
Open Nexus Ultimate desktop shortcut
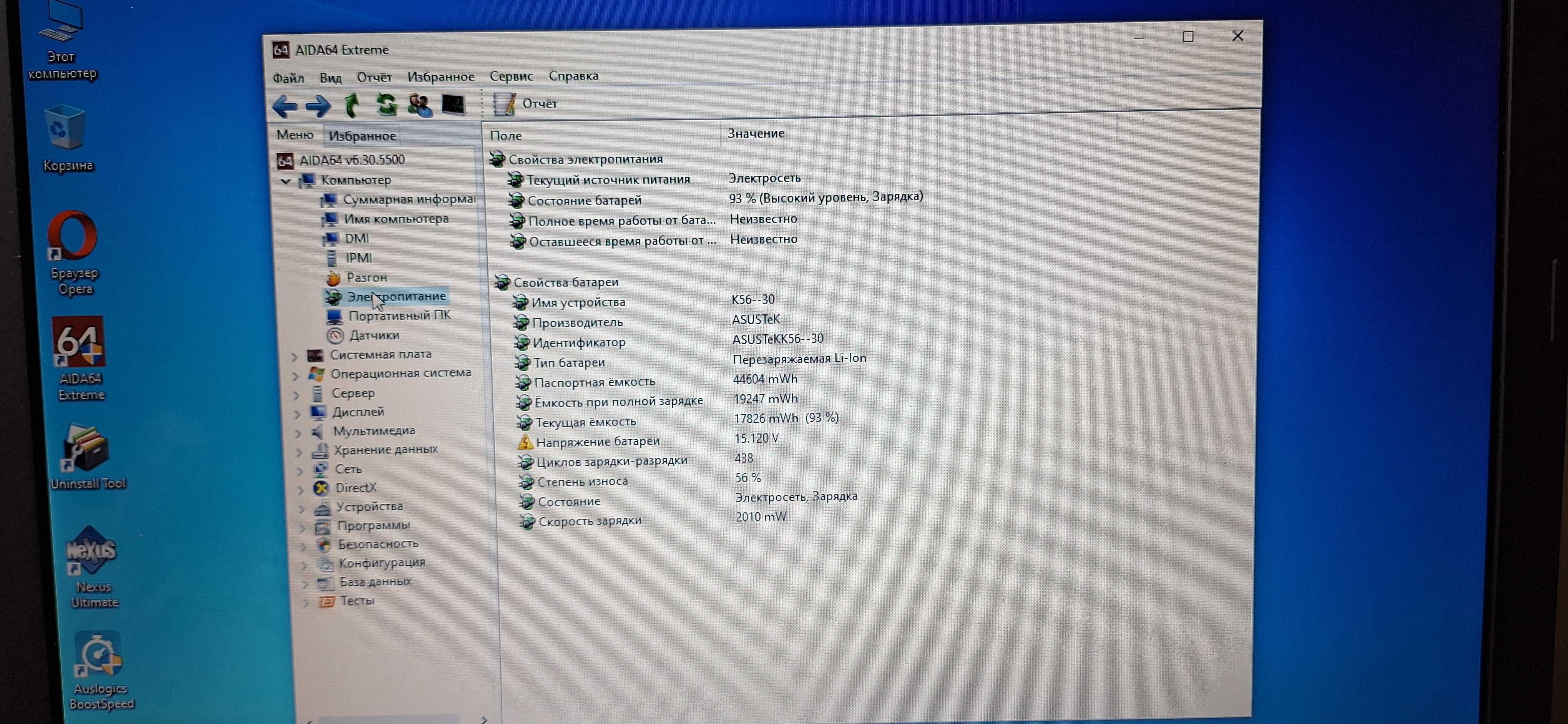pyautogui.click(x=93, y=567)
